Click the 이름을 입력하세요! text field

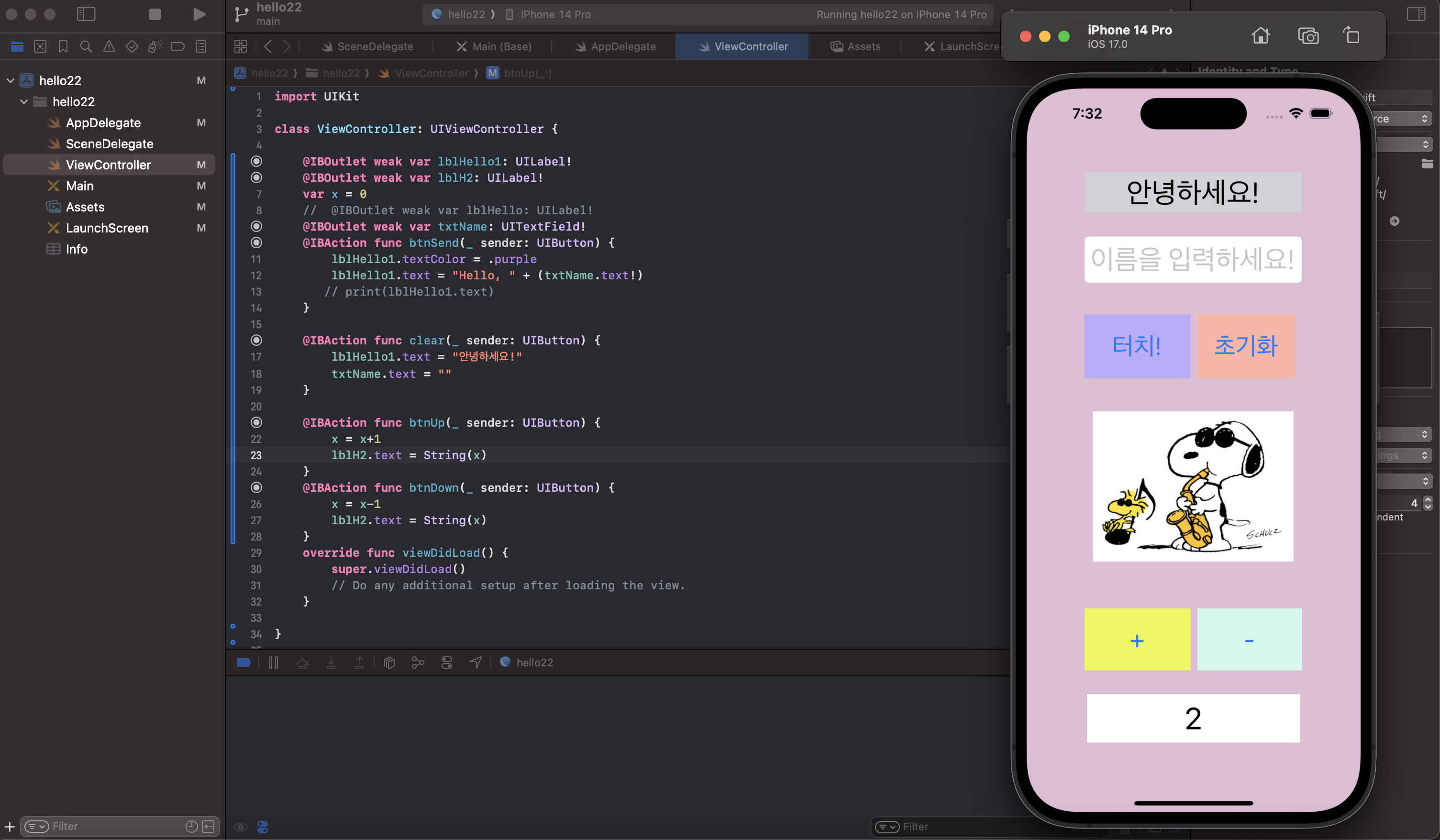pyautogui.click(x=1193, y=259)
